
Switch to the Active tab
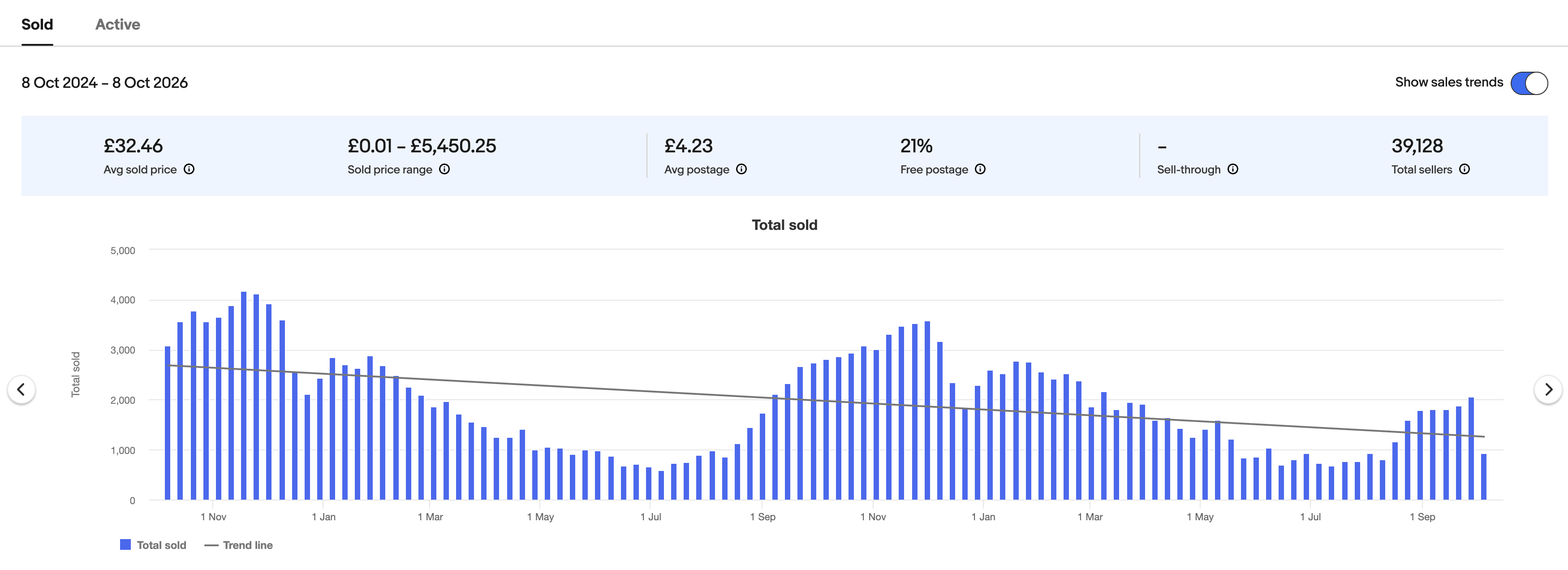point(117,24)
